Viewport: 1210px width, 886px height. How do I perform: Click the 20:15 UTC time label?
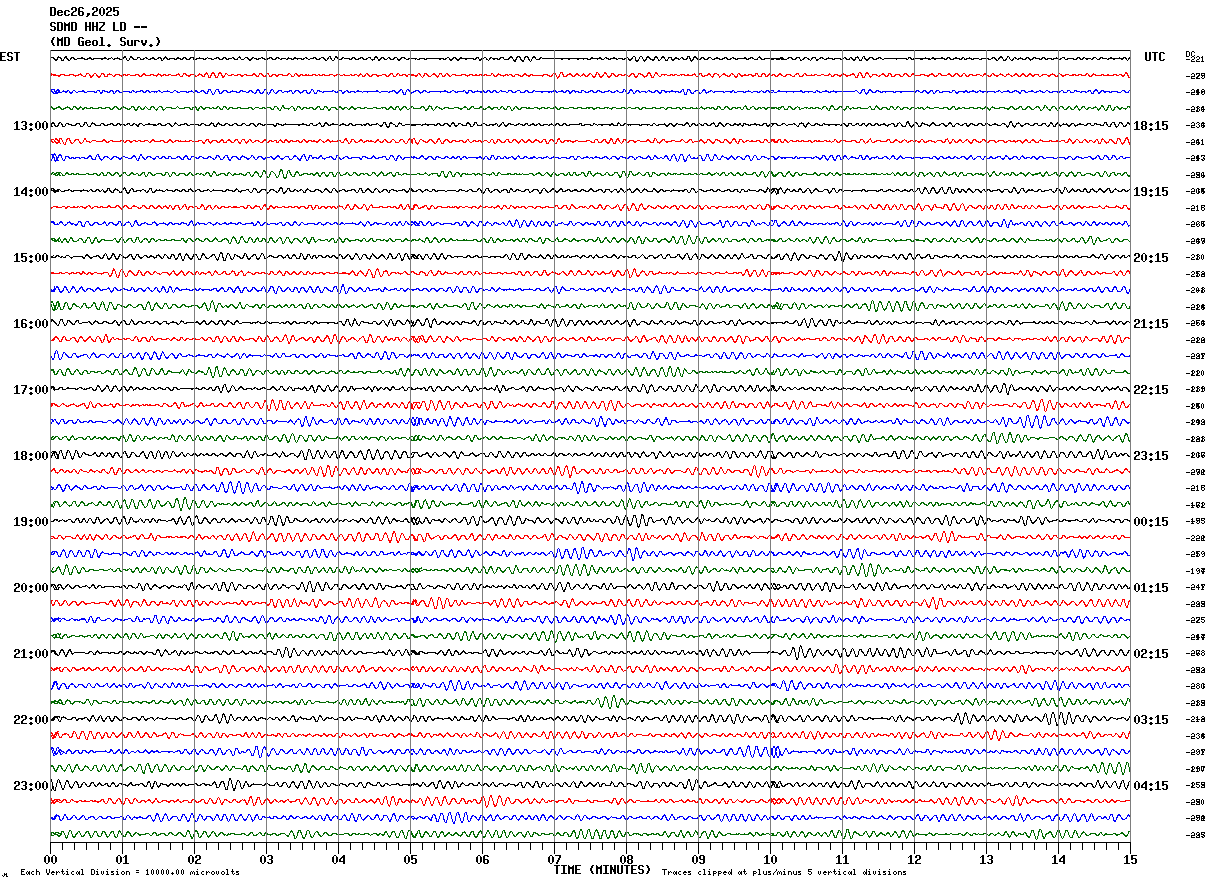pos(1151,258)
